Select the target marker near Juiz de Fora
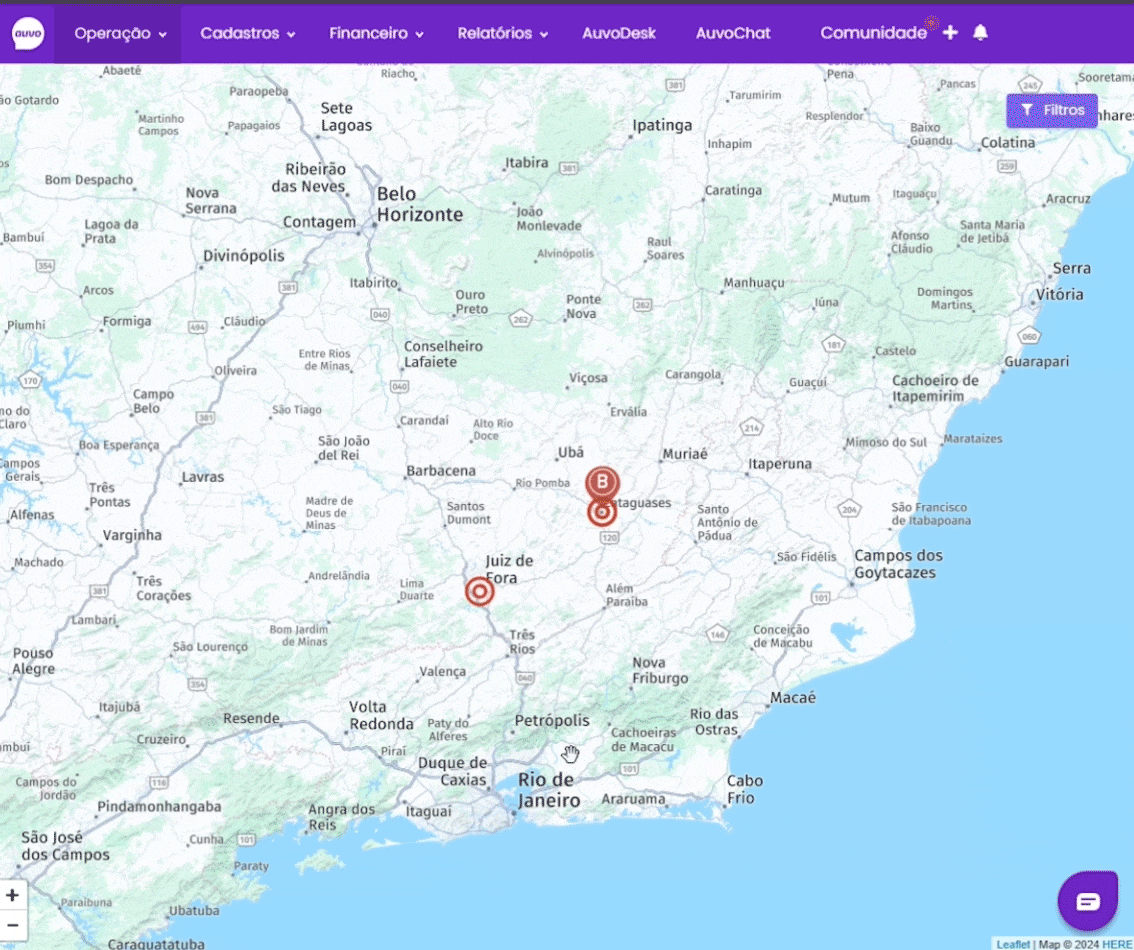1134x950 pixels. [x=480, y=592]
